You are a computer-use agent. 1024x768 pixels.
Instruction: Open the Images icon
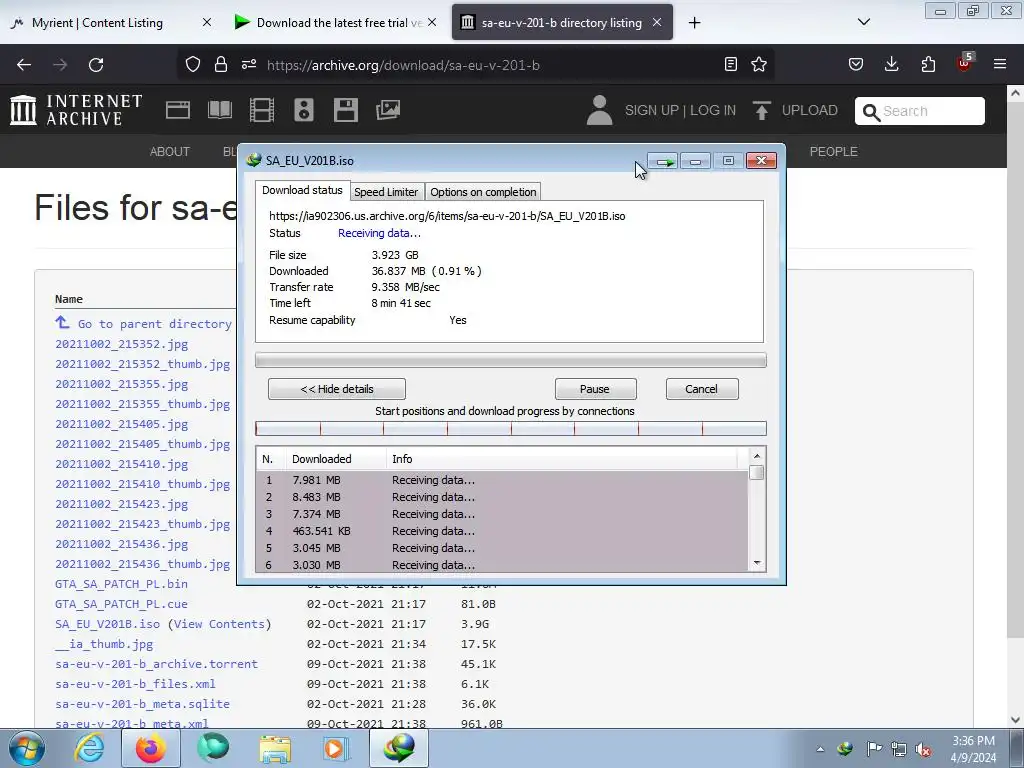pyautogui.click(x=388, y=110)
